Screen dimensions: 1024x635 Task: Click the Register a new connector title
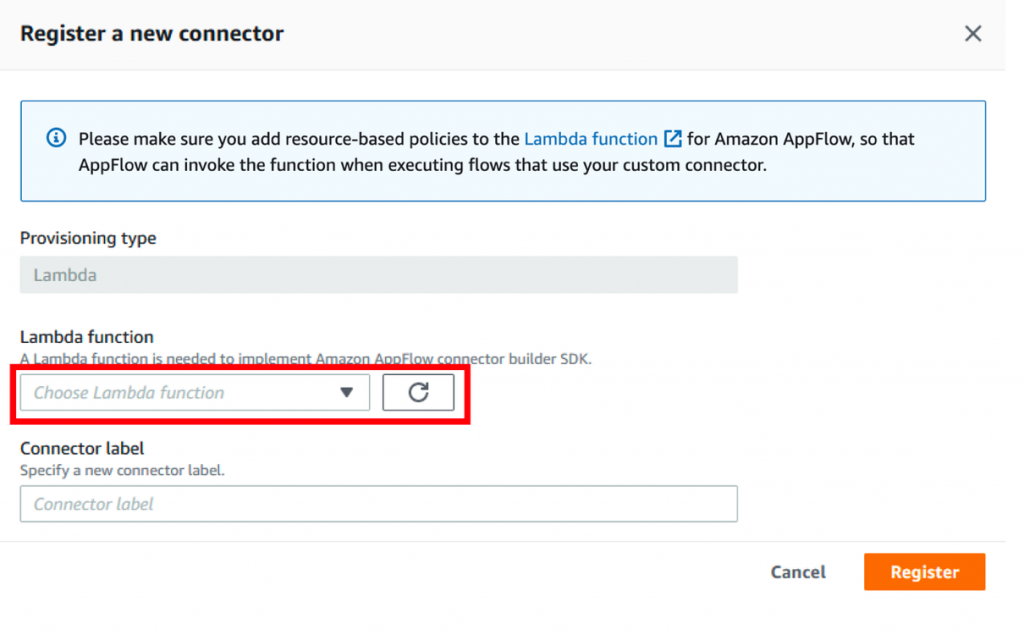151,33
